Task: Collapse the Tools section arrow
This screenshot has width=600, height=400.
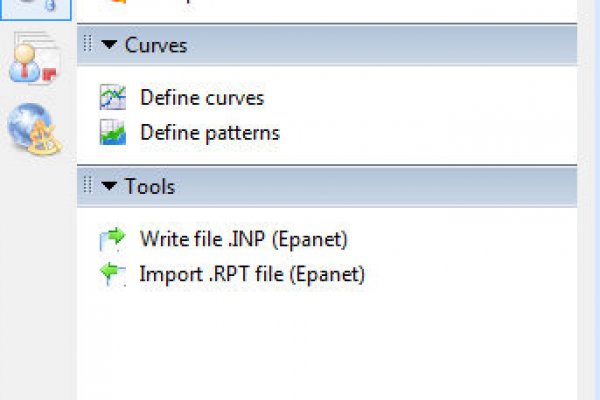Action: [x=108, y=186]
